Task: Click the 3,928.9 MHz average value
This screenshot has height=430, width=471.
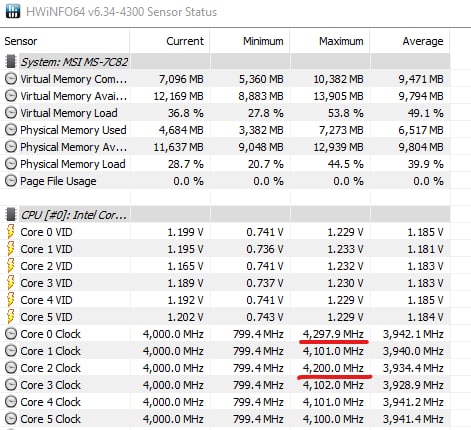Action: tap(413, 385)
